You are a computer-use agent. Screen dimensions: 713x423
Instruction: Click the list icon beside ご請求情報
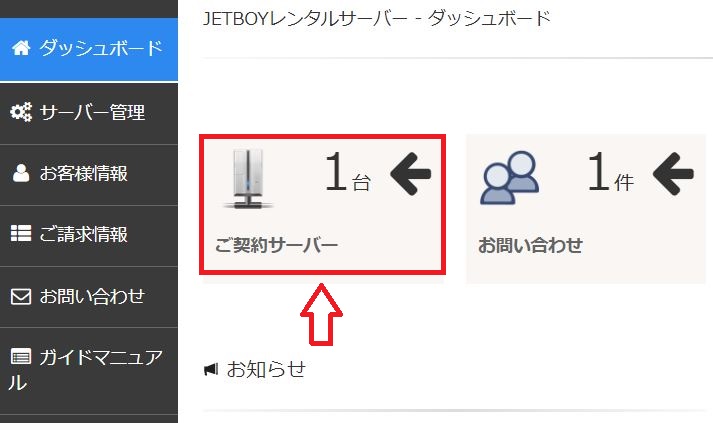tap(21, 233)
